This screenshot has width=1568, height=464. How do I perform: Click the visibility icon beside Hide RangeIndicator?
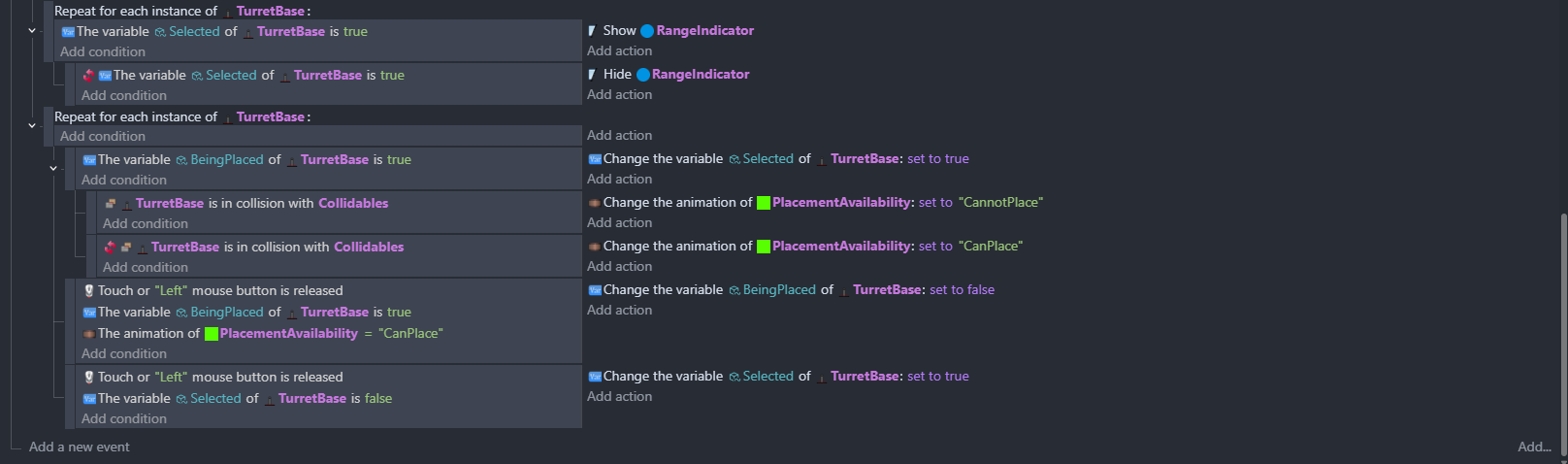point(592,75)
